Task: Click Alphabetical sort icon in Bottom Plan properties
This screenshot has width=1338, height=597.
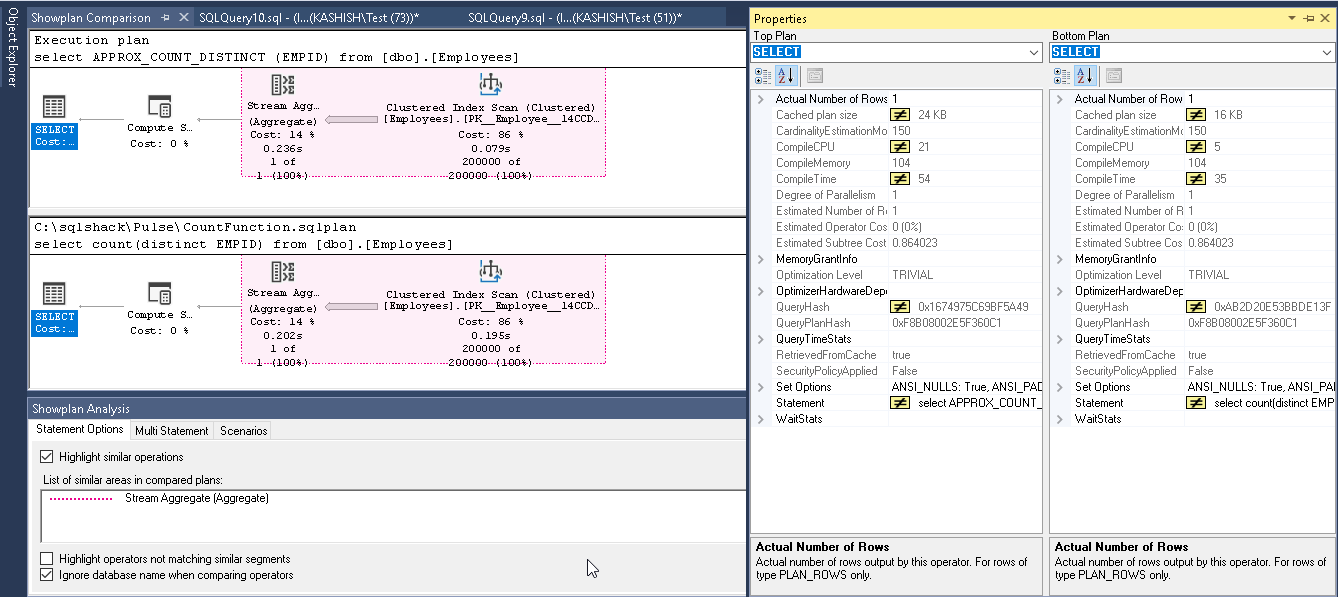Action: [1085, 75]
